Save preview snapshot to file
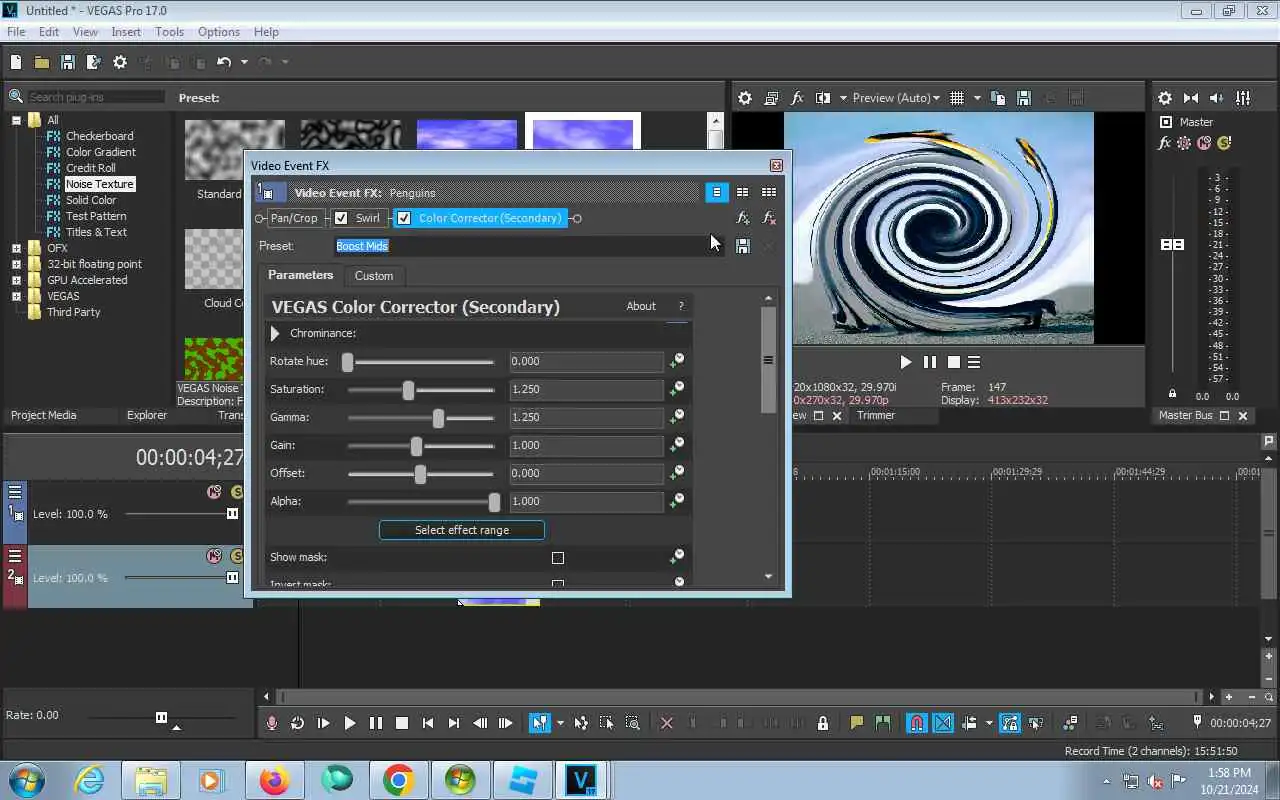Screen dimensions: 1280x800 click(x=1024, y=98)
